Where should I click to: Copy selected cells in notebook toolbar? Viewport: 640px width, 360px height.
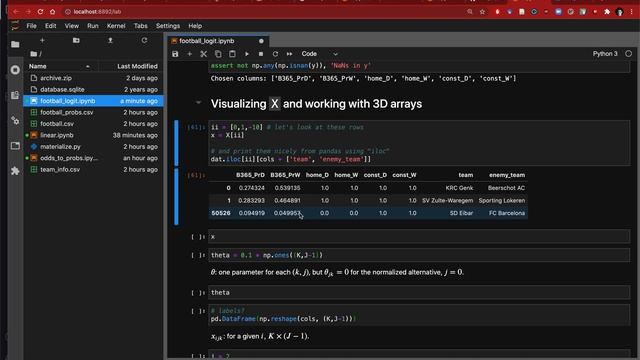[x=218, y=54]
